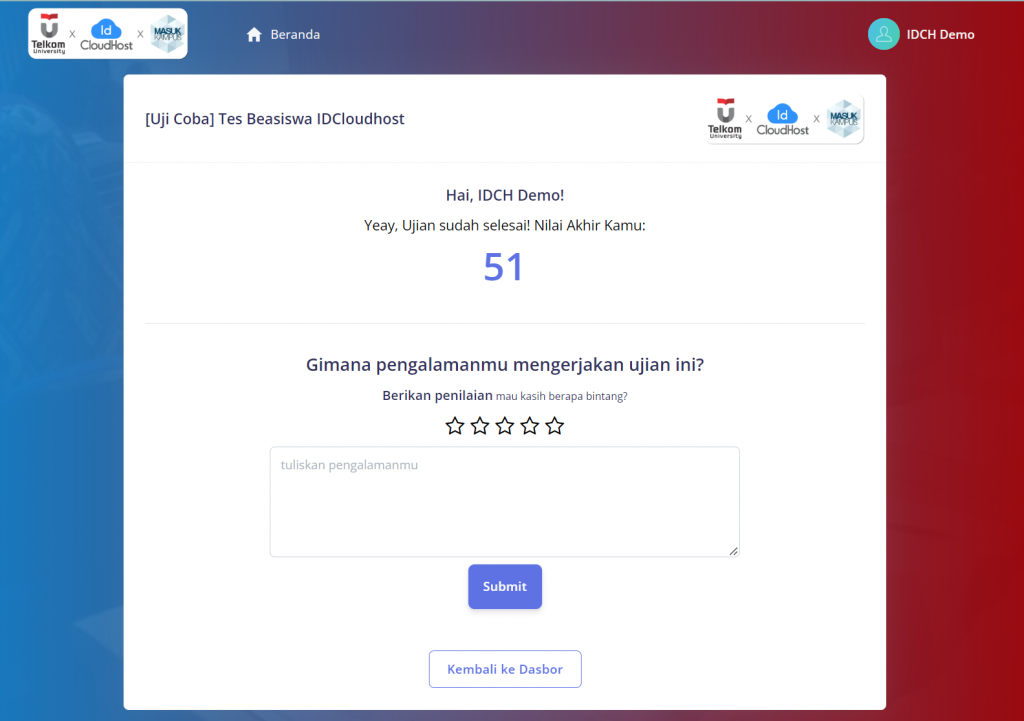
Task: Open the IDCH Demo account menu
Action: point(940,35)
